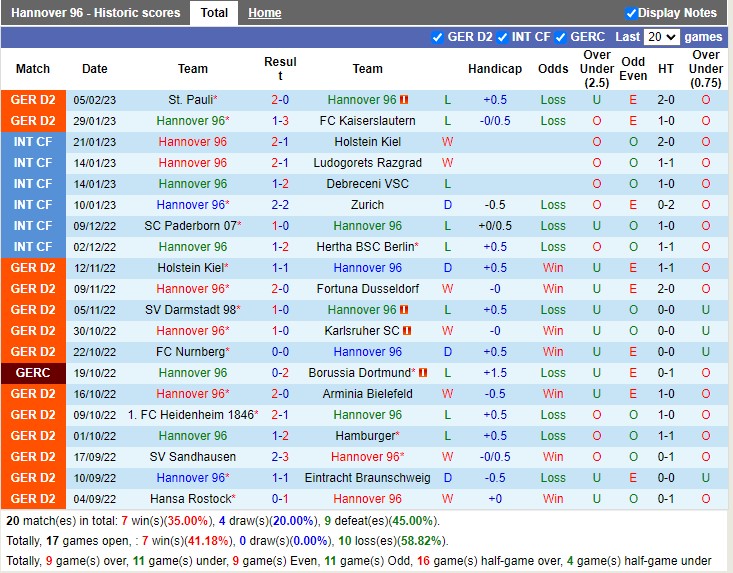The height and width of the screenshot is (573, 733).
Task: Click the date 09/12/22
Action: [x=94, y=226]
